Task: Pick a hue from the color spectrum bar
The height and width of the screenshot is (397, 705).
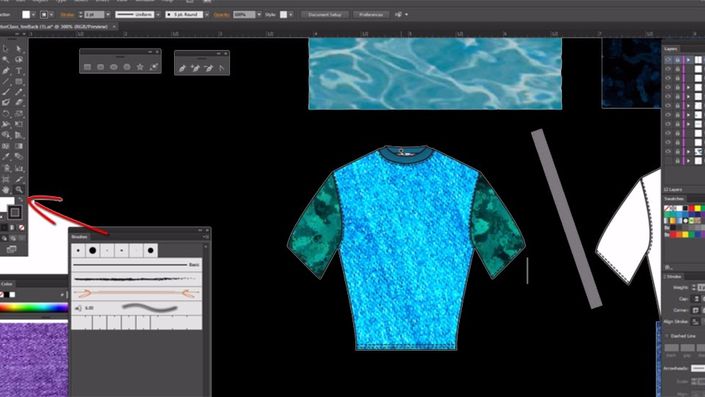Action: pos(34,308)
